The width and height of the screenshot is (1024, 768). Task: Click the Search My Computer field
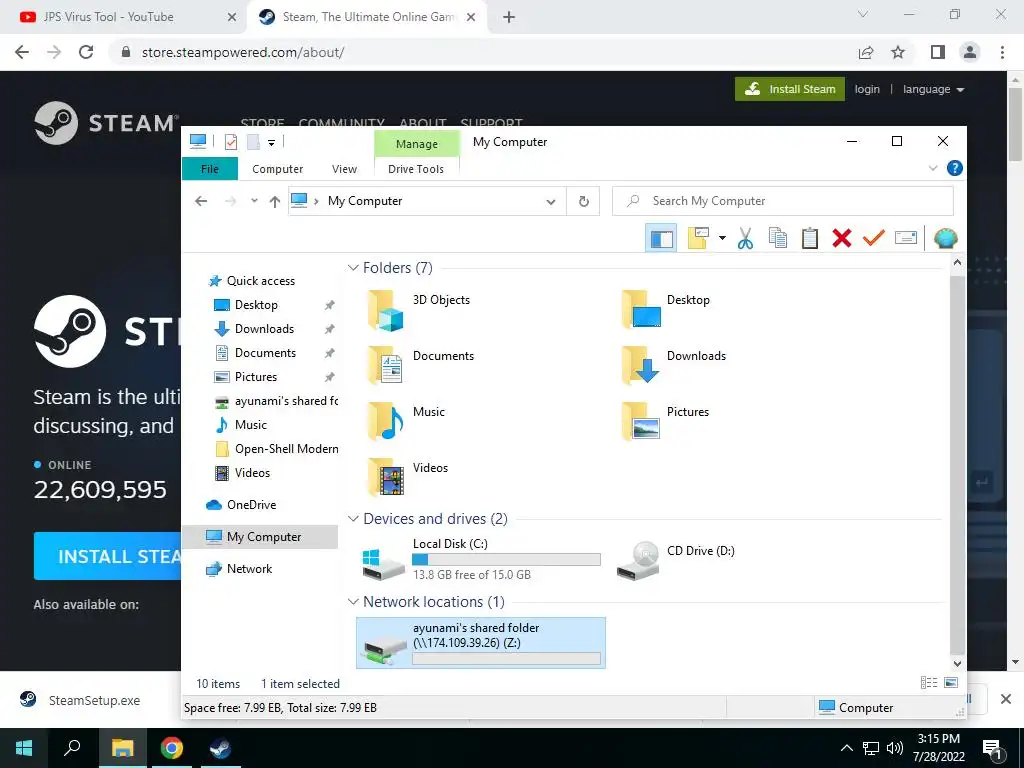[782, 201]
